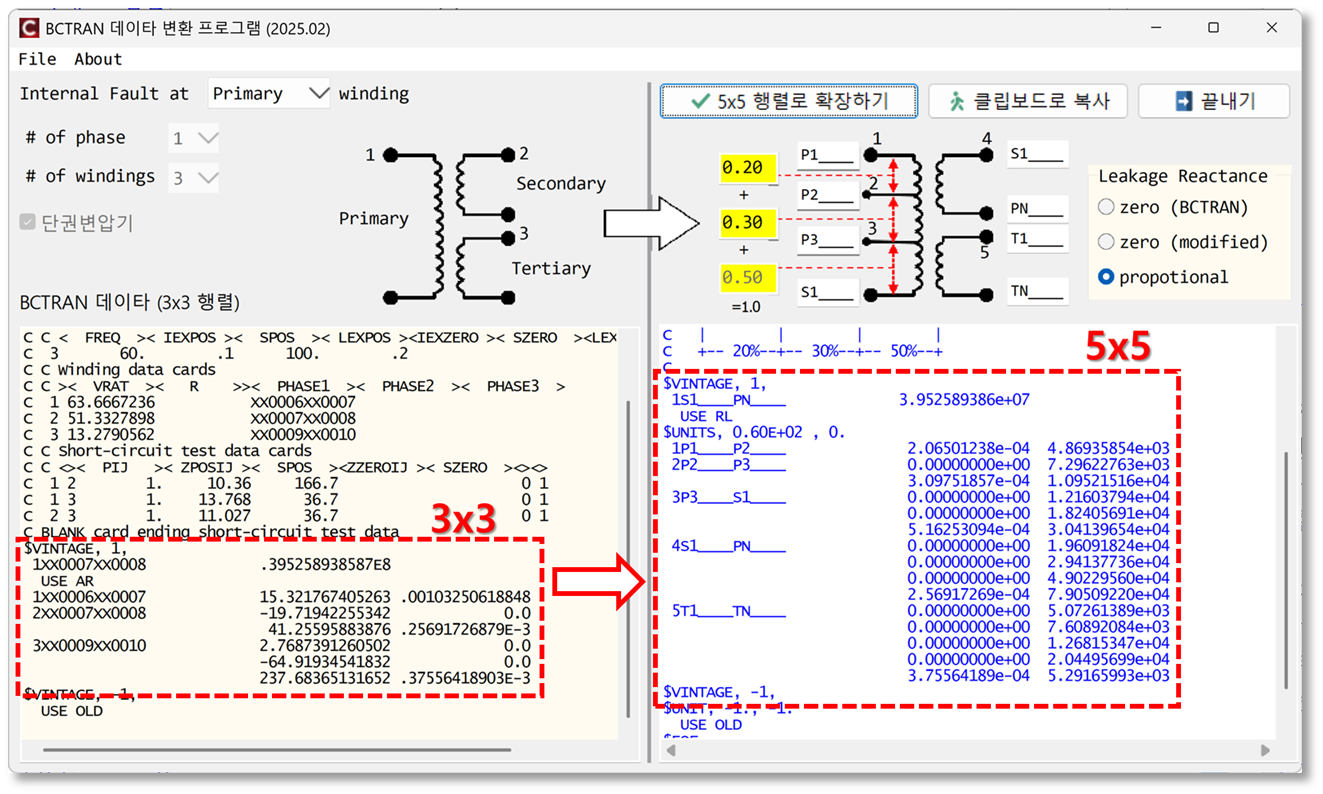Click the S1____ field below the P3 field
The image size is (1323, 794).
[x=828, y=292]
